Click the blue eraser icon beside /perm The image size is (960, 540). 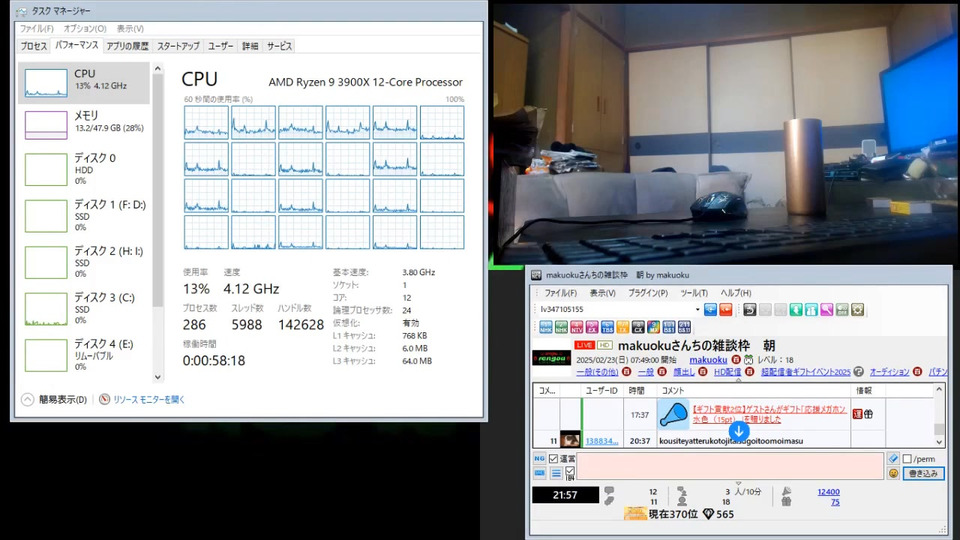click(x=893, y=459)
